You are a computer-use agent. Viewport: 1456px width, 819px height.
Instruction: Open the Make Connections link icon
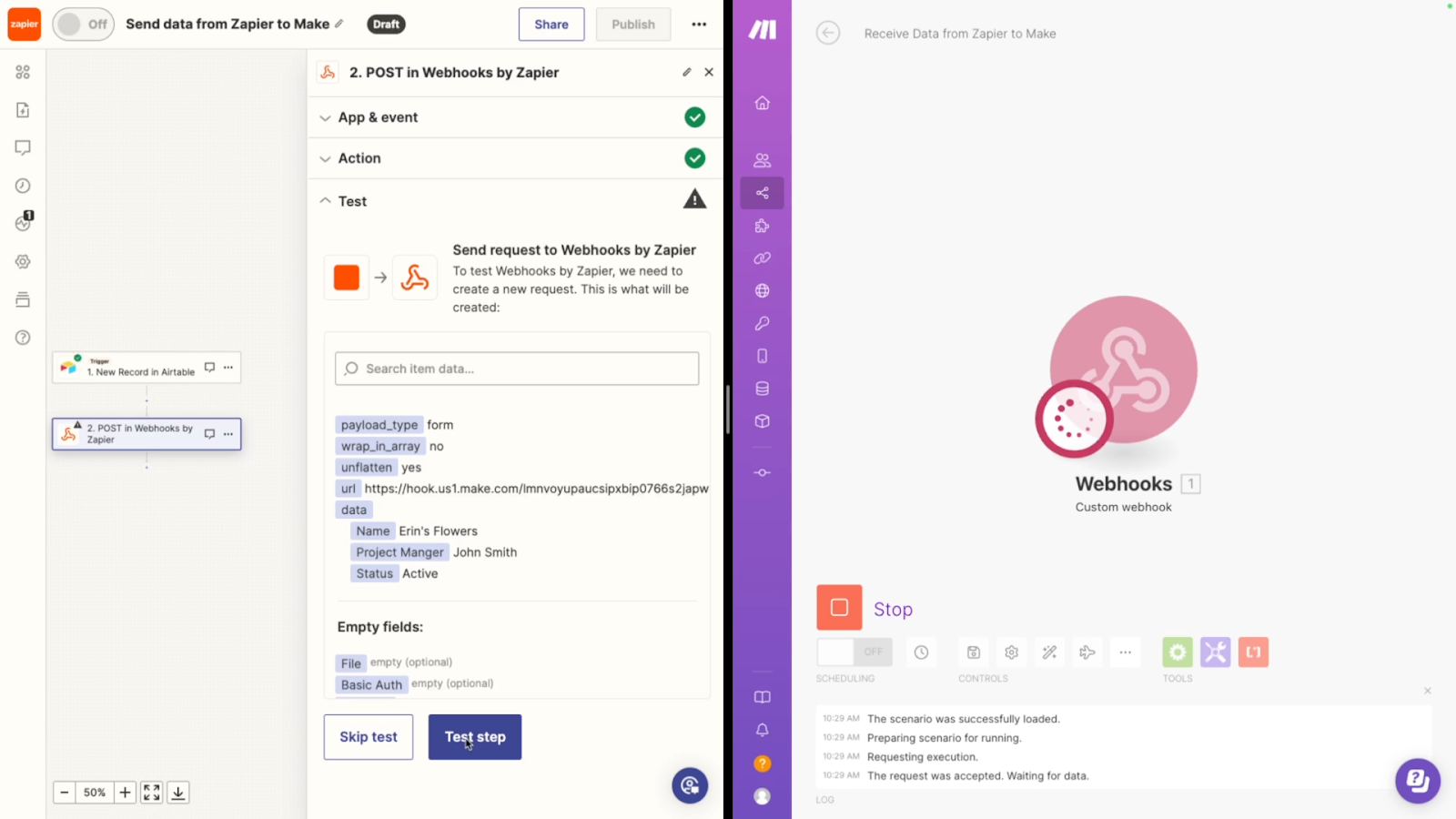point(763,258)
